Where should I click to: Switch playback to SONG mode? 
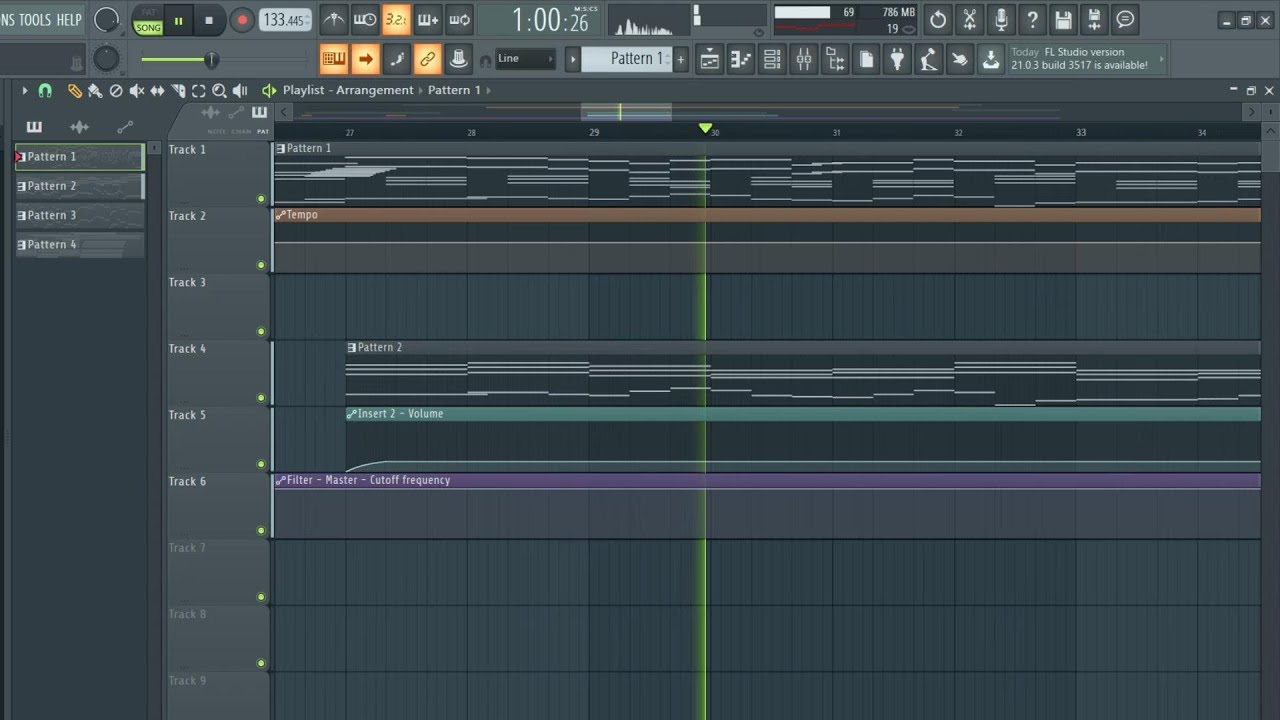148,27
